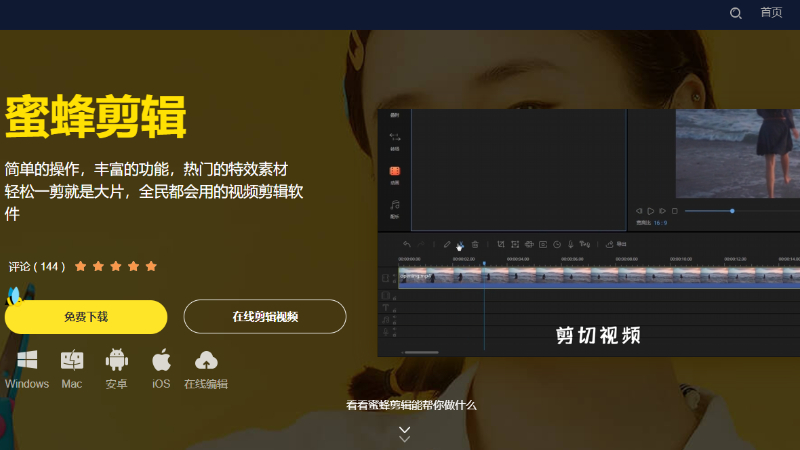Click the first orange rating star
The height and width of the screenshot is (450, 800).
[81, 266]
